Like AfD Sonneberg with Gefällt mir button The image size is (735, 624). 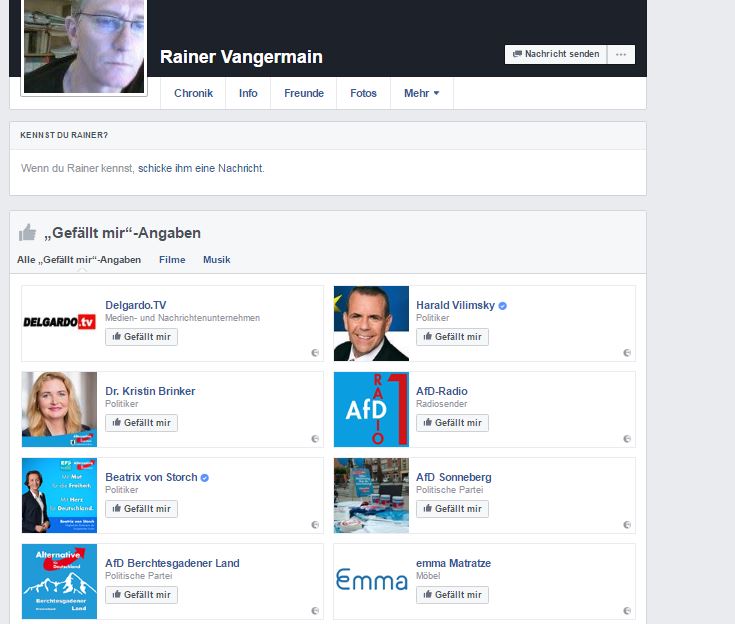(x=452, y=509)
